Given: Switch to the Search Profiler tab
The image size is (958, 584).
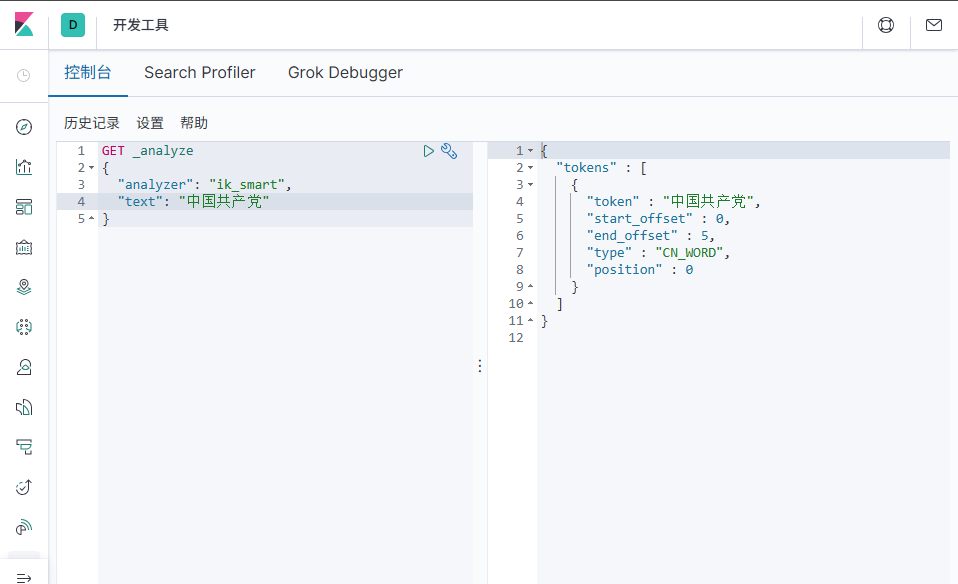Looking at the screenshot, I should pyautogui.click(x=199, y=73).
